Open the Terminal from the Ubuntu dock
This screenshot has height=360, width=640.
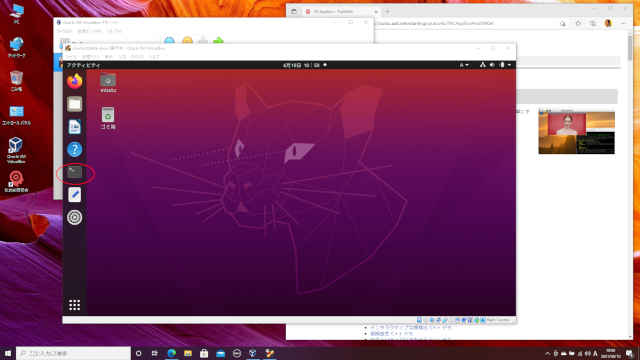pos(75,172)
